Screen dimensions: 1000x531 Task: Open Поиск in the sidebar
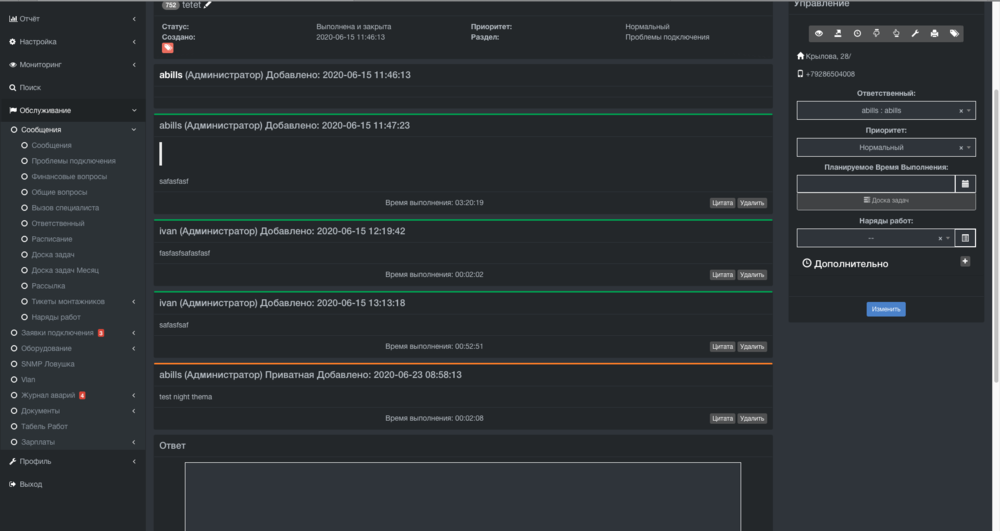click(x=30, y=88)
